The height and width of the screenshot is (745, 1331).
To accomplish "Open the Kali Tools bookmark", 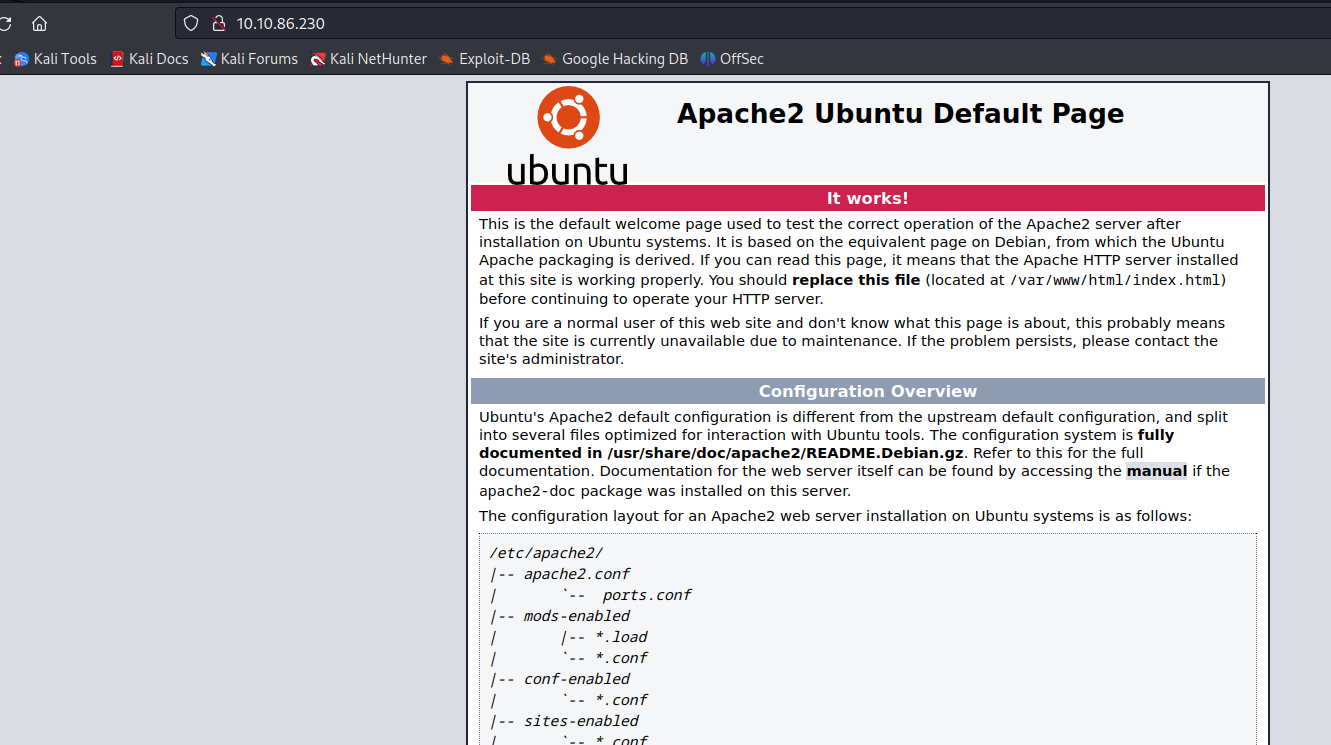I will (55, 59).
